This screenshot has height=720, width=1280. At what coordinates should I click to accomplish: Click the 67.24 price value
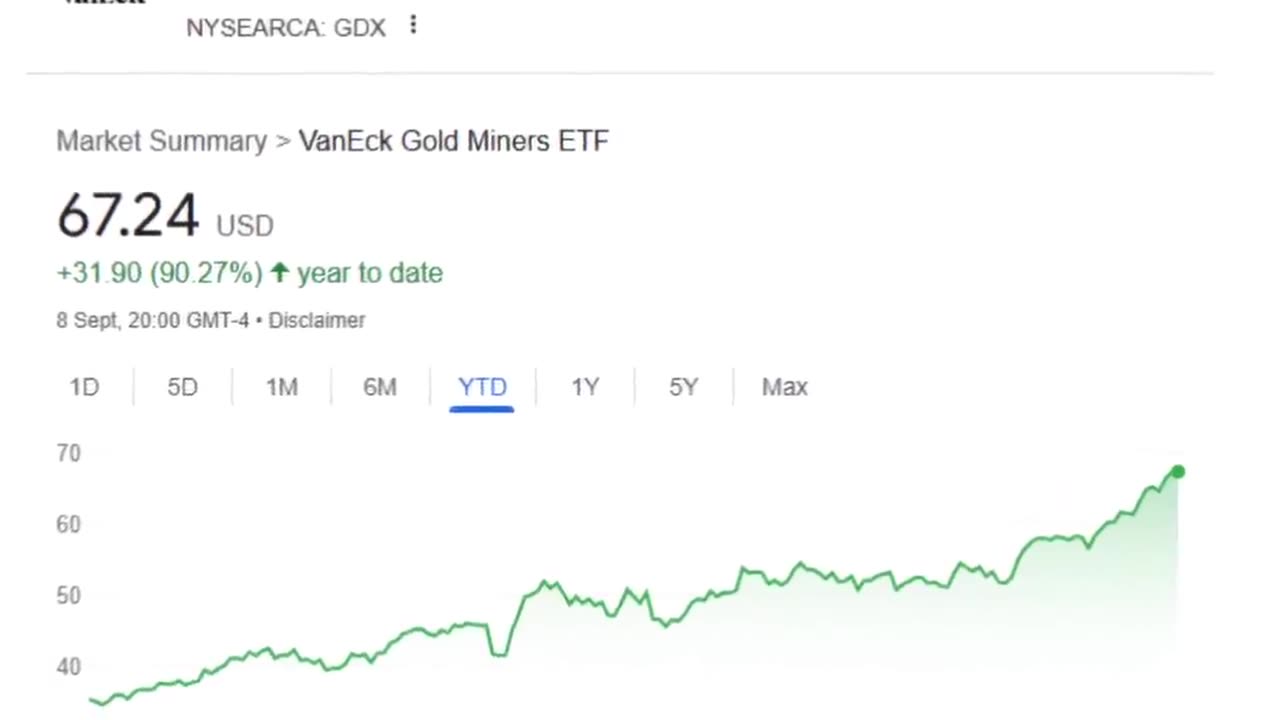pyautogui.click(x=128, y=216)
